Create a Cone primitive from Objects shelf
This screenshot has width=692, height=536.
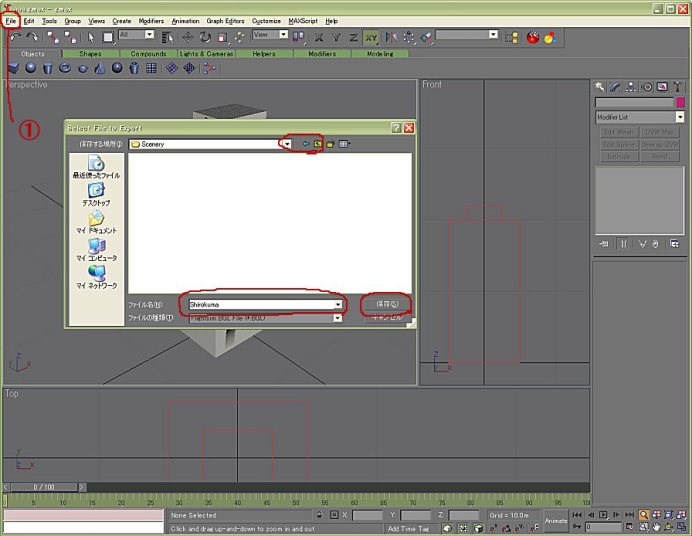pyautogui.click(x=100, y=68)
